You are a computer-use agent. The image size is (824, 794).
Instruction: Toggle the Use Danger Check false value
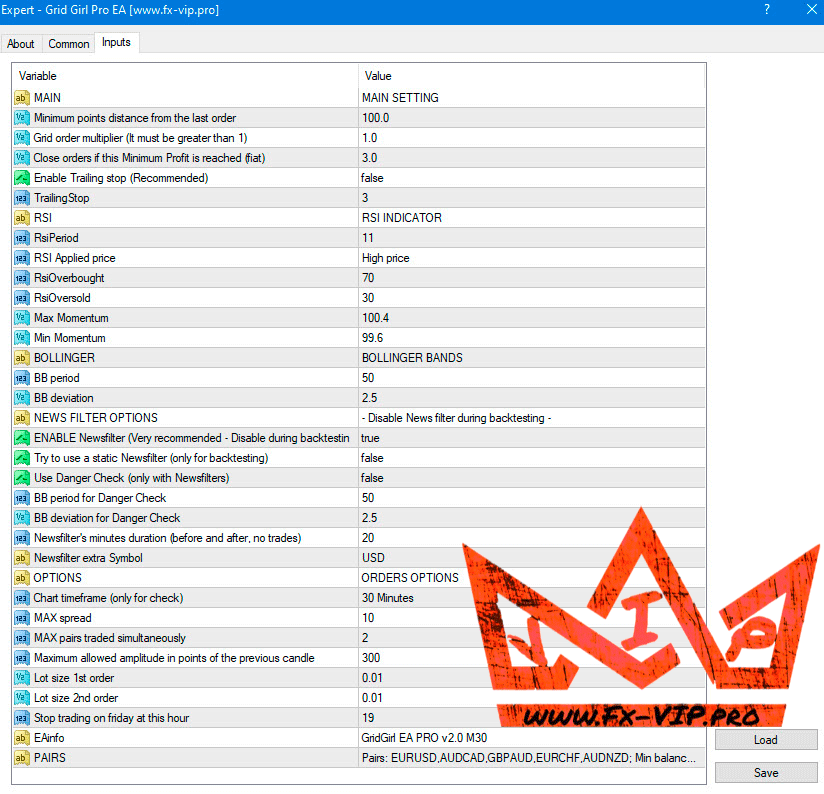point(530,478)
